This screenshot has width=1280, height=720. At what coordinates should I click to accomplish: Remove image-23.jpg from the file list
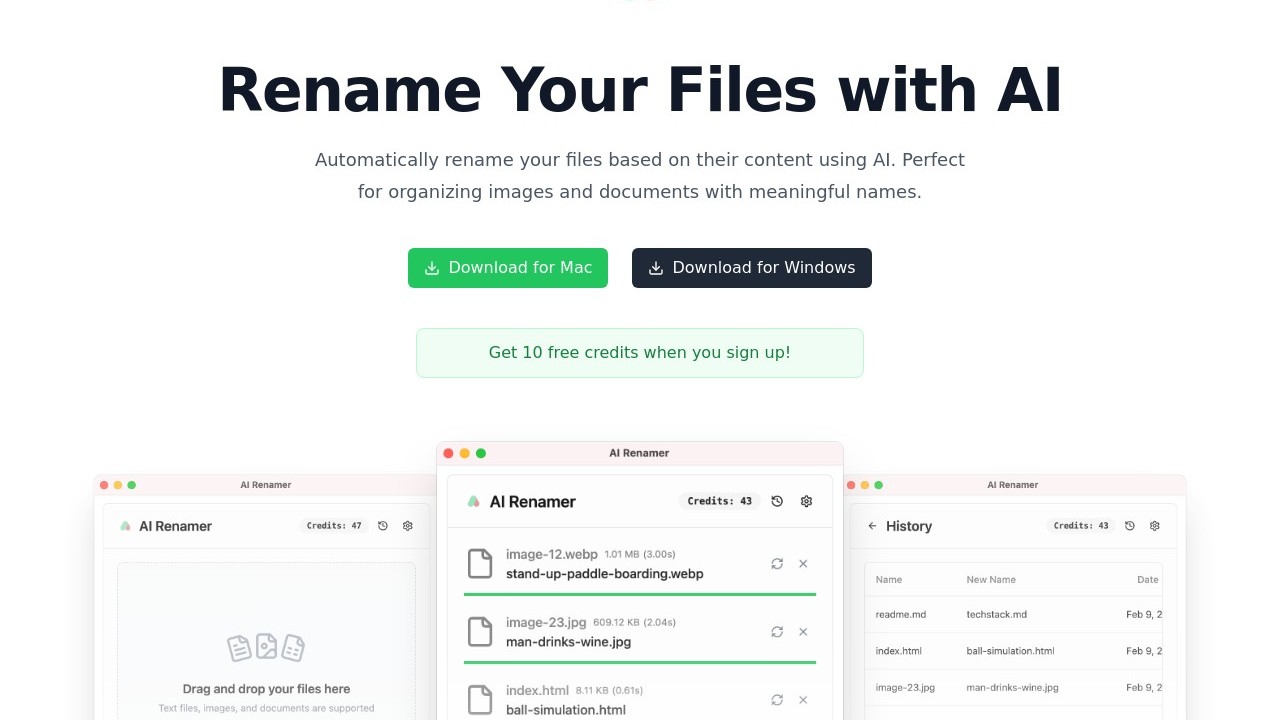(803, 632)
